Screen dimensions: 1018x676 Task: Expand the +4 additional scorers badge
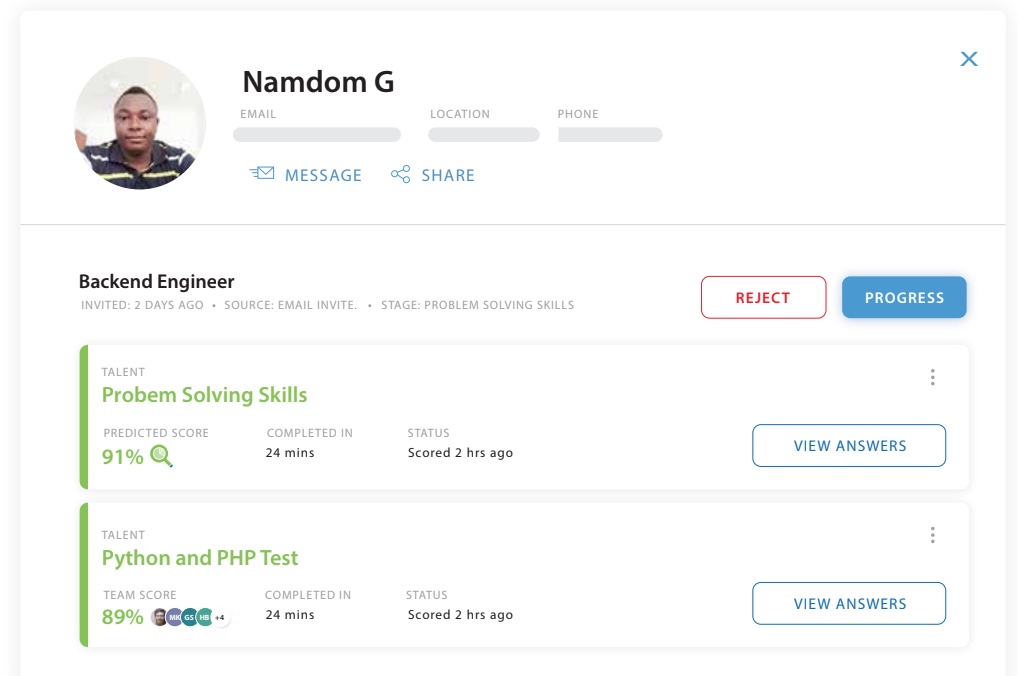tap(220, 618)
